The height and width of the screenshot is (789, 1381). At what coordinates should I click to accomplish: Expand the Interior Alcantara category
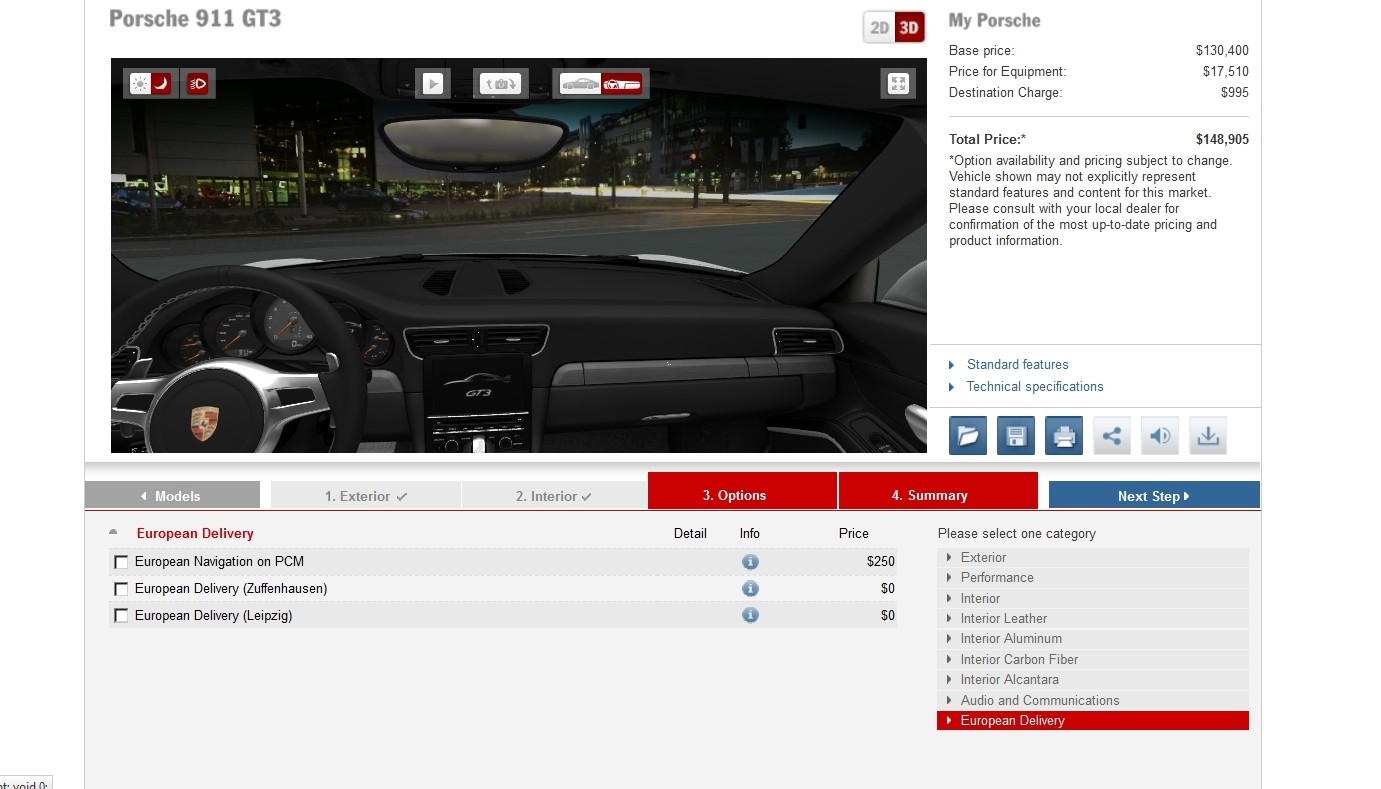pyautogui.click(x=1093, y=679)
